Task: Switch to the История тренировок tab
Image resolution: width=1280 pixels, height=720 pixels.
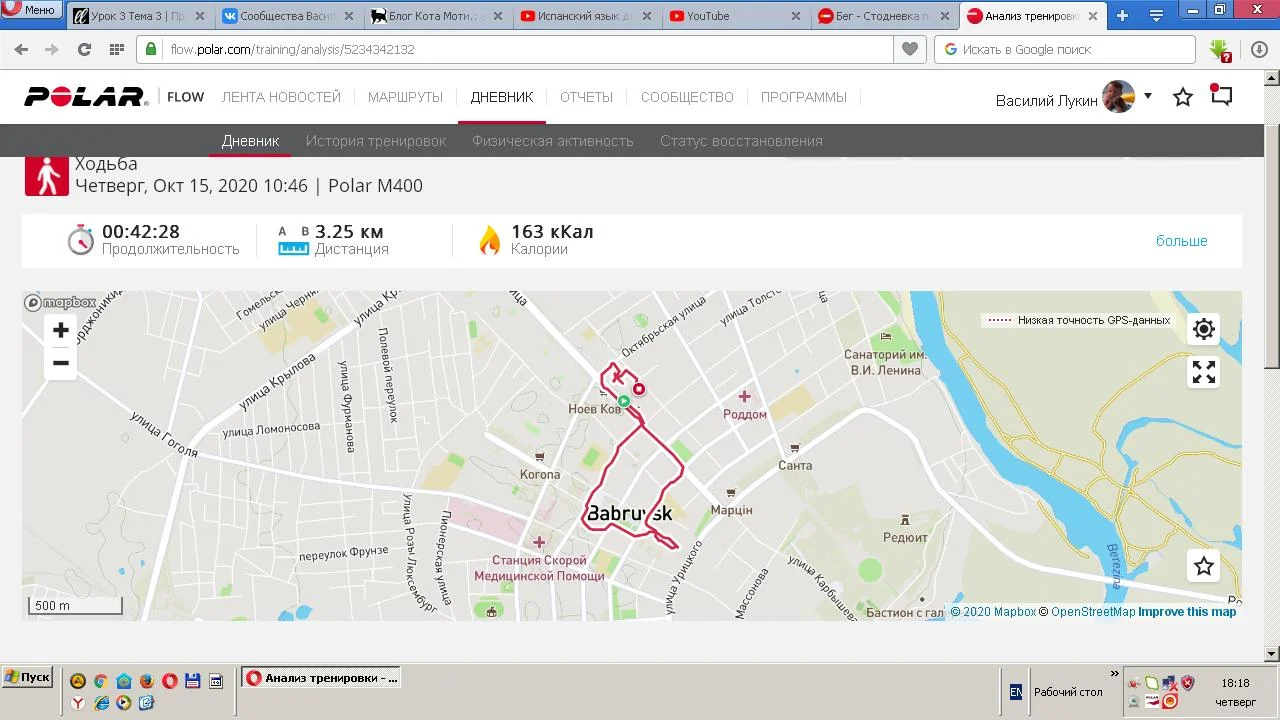Action: pyautogui.click(x=376, y=141)
